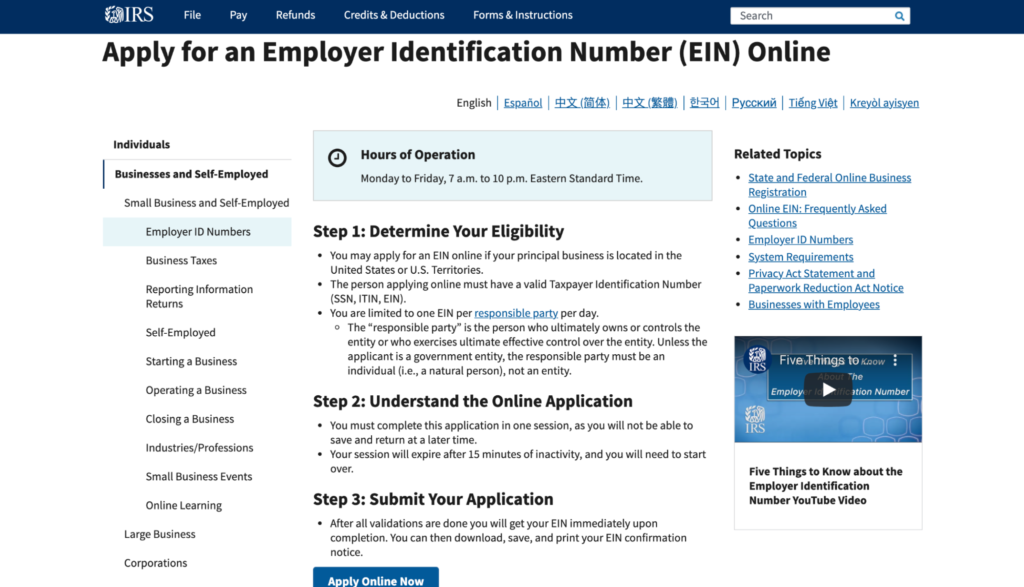This screenshot has width=1024, height=587.
Task: Click the Hours of Operation heading
Action: coord(418,155)
